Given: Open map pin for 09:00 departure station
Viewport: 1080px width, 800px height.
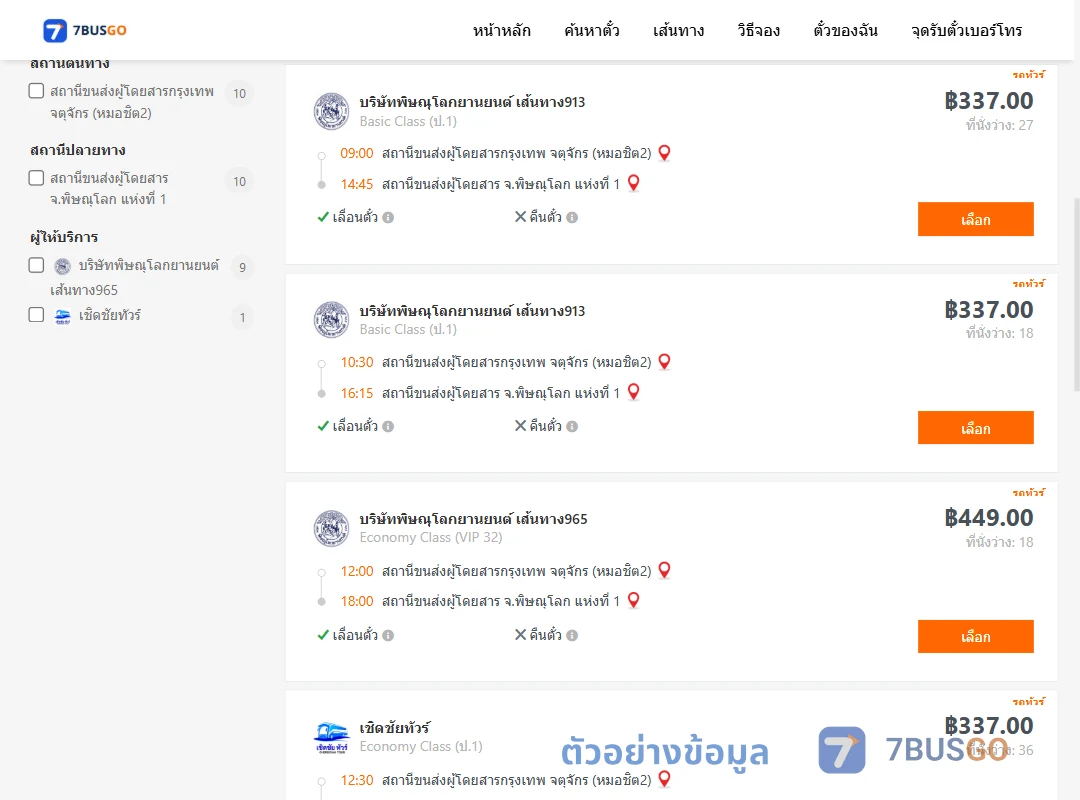Looking at the screenshot, I should coord(665,153).
